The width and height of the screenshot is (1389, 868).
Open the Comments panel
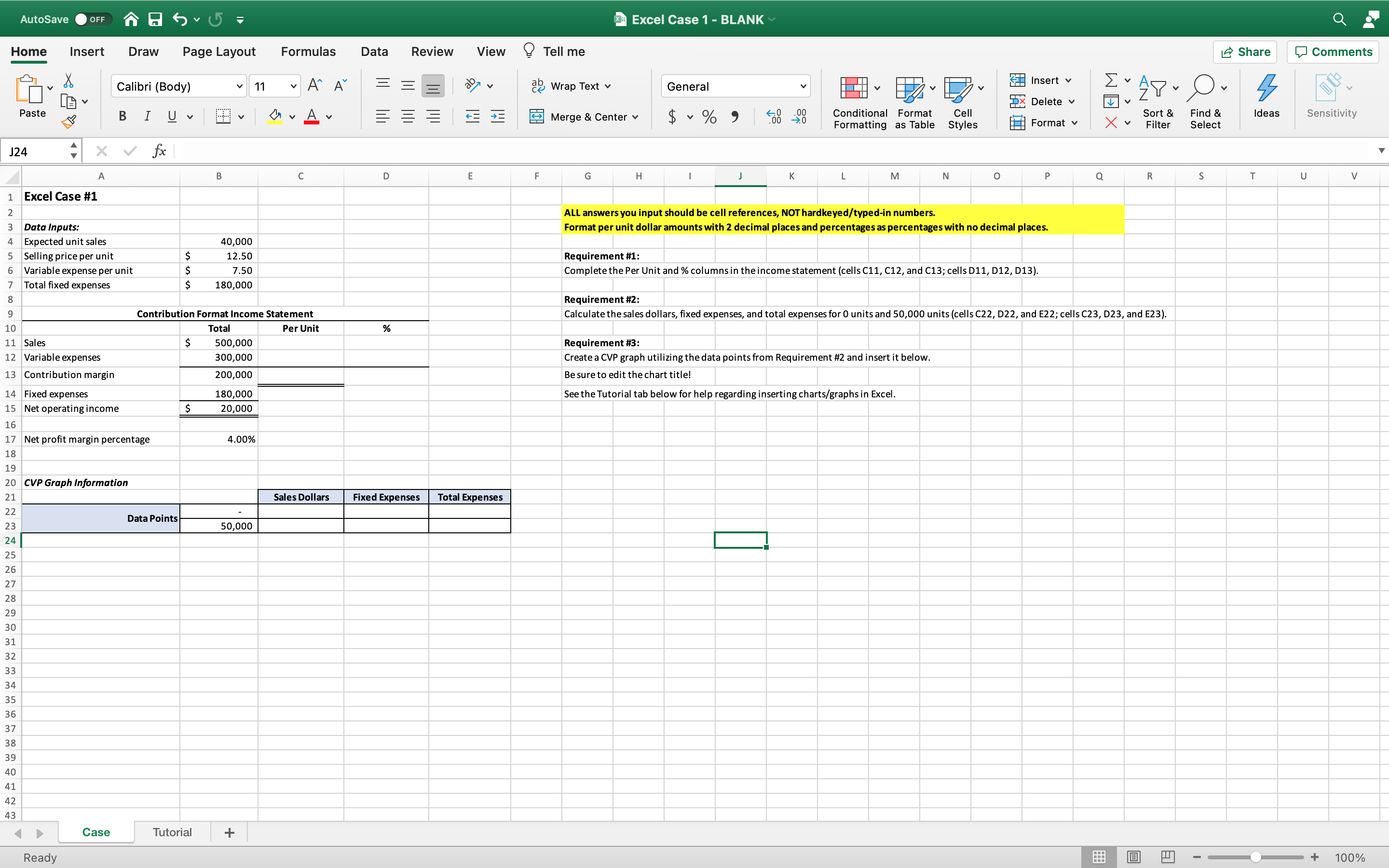(x=1332, y=52)
